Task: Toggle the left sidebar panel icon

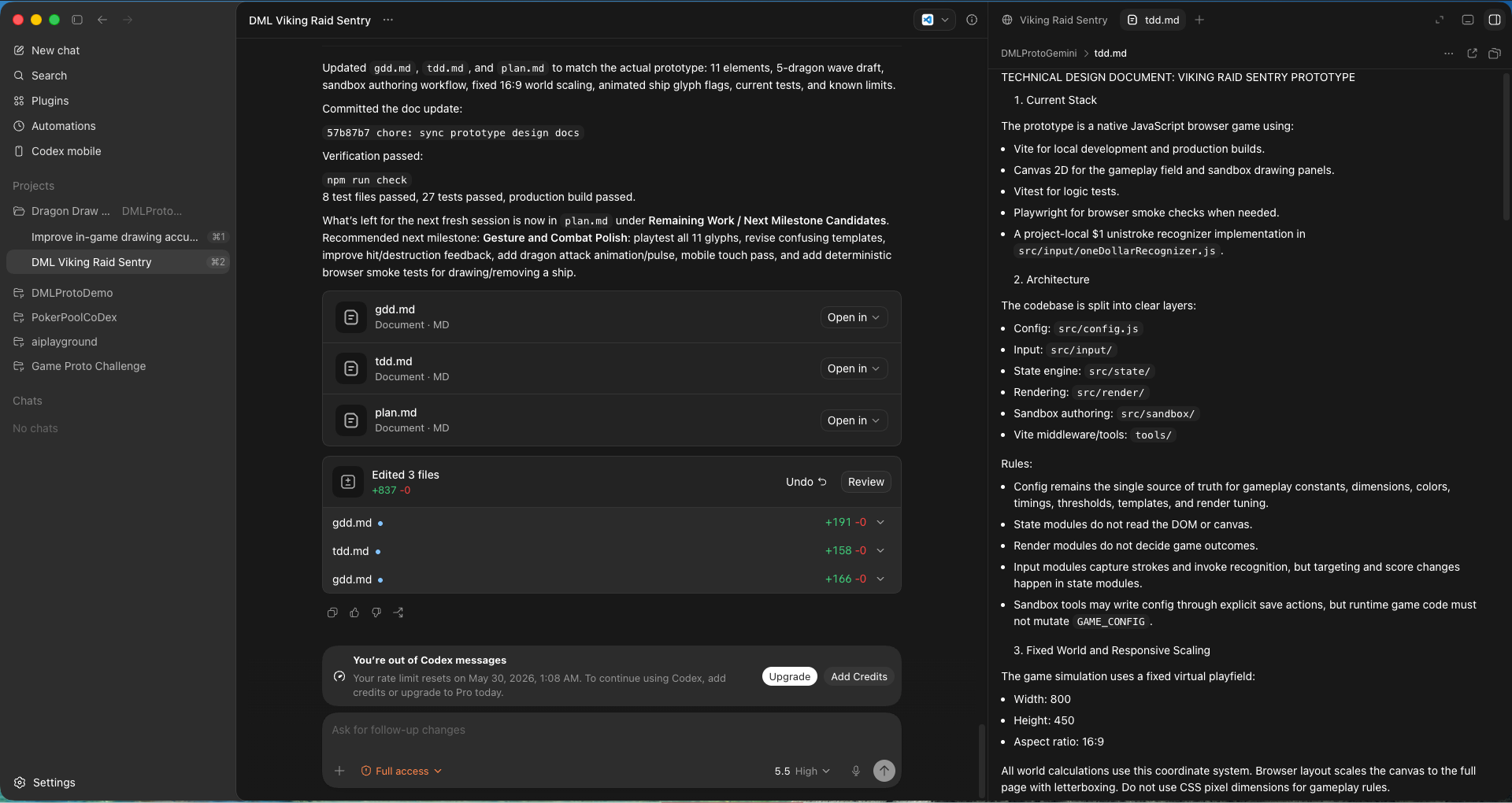Action: [x=77, y=20]
